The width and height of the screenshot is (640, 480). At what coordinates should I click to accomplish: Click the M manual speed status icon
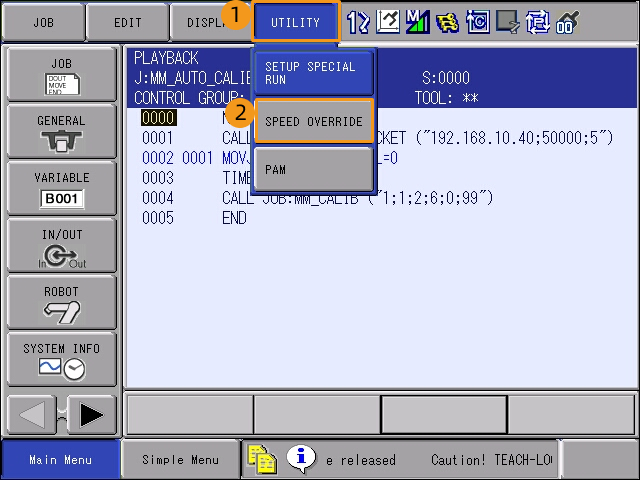(418, 22)
